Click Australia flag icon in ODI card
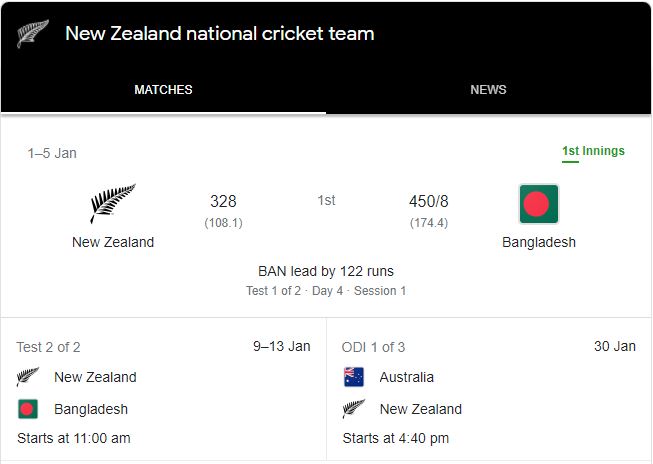 pyautogui.click(x=353, y=377)
